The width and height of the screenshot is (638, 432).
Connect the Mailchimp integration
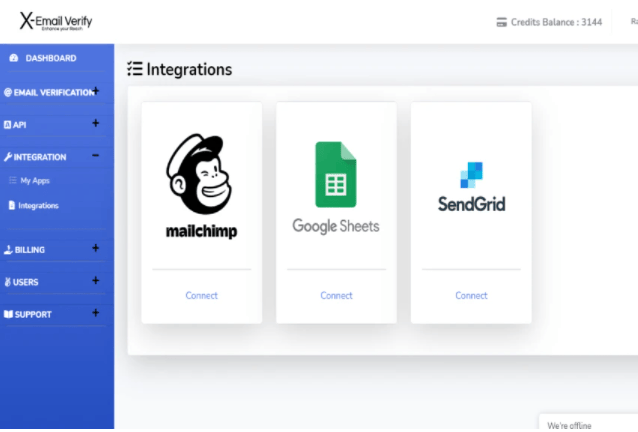click(x=201, y=296)
